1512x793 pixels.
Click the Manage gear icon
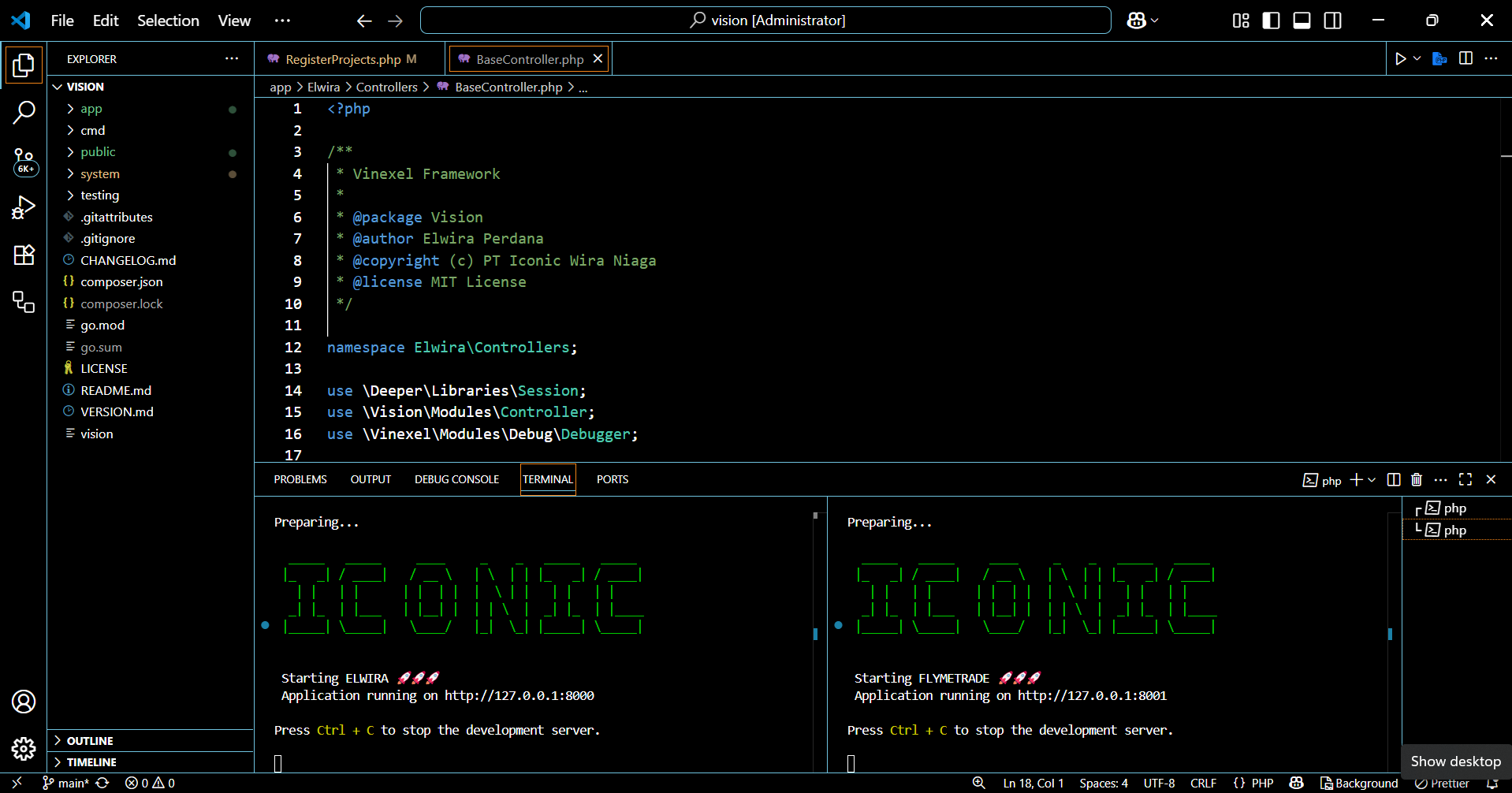24,748
